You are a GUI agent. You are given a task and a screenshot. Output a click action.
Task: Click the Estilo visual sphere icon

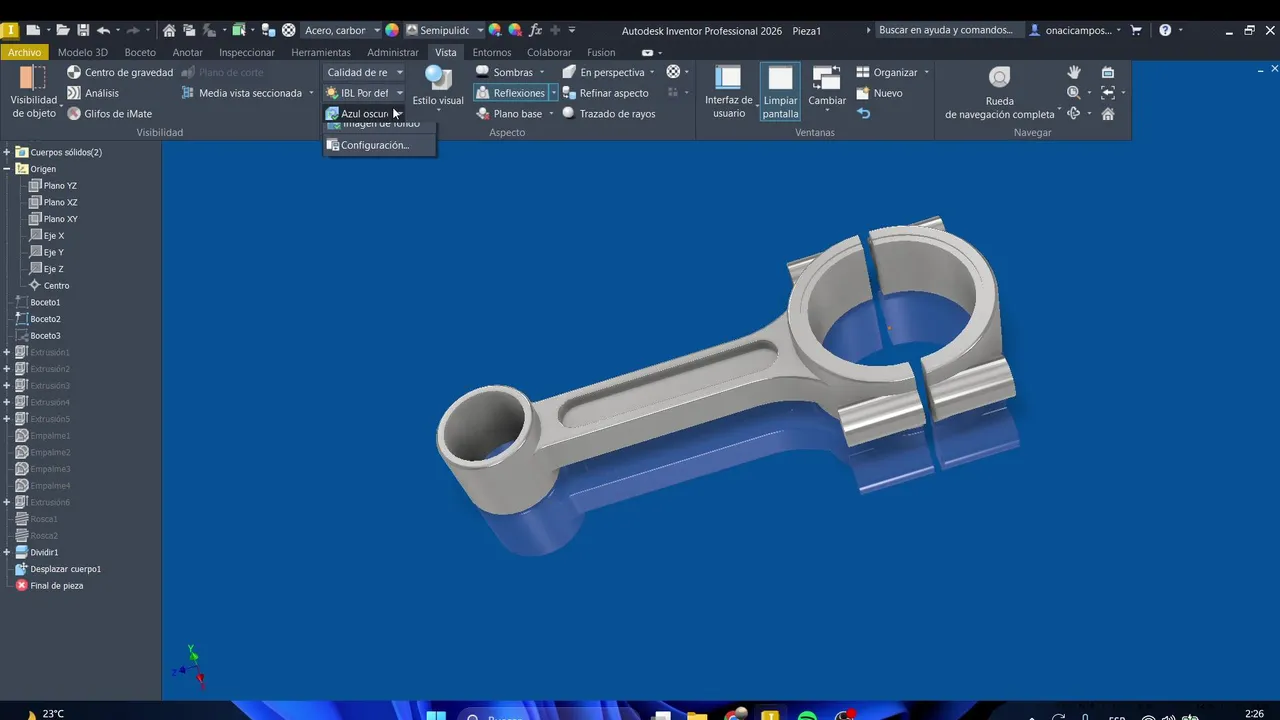[x=438, y=78]
